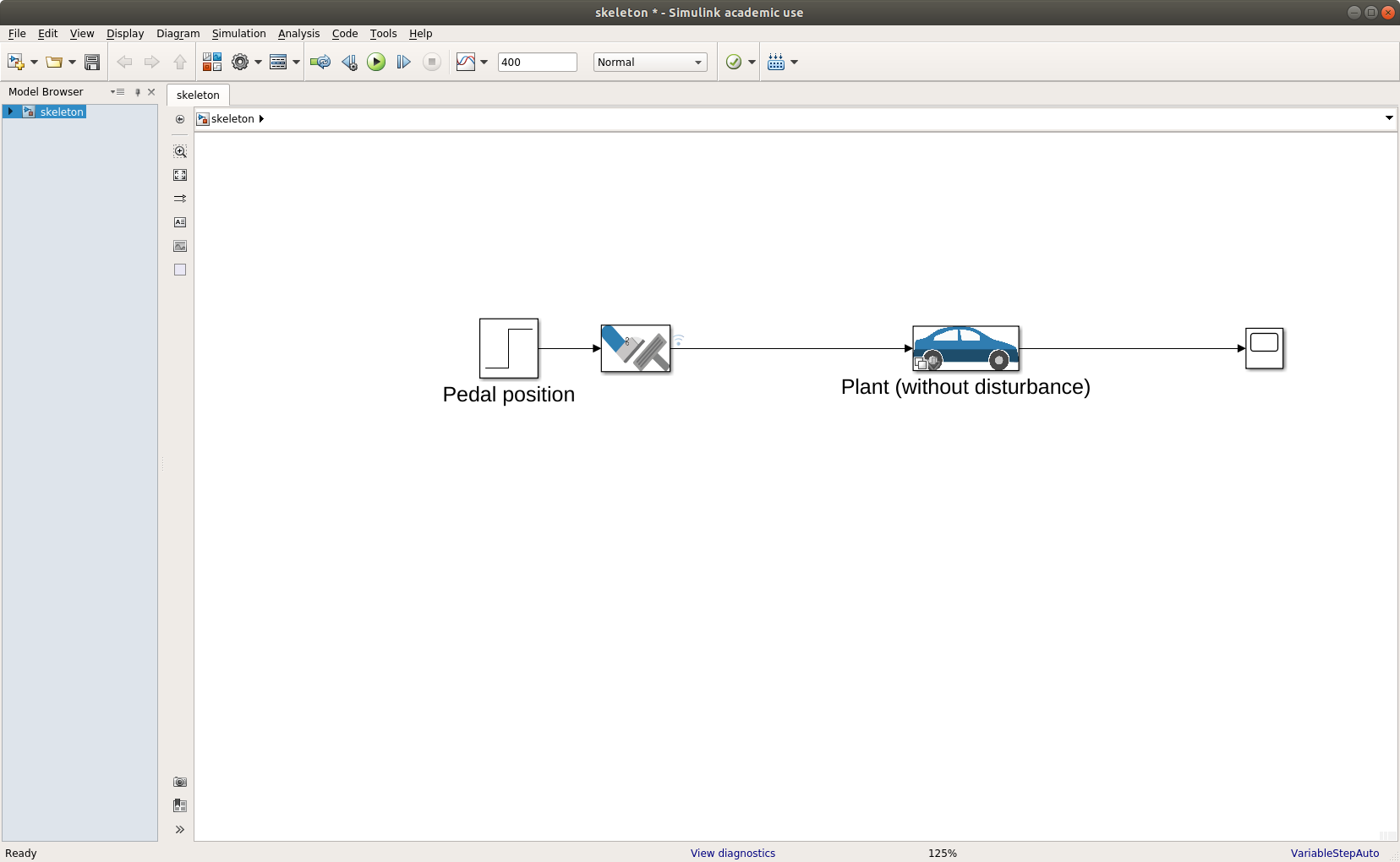Click the Forward navigation arrow
The height and width of the screenshot is (862, 1400).
click(151, 62)
